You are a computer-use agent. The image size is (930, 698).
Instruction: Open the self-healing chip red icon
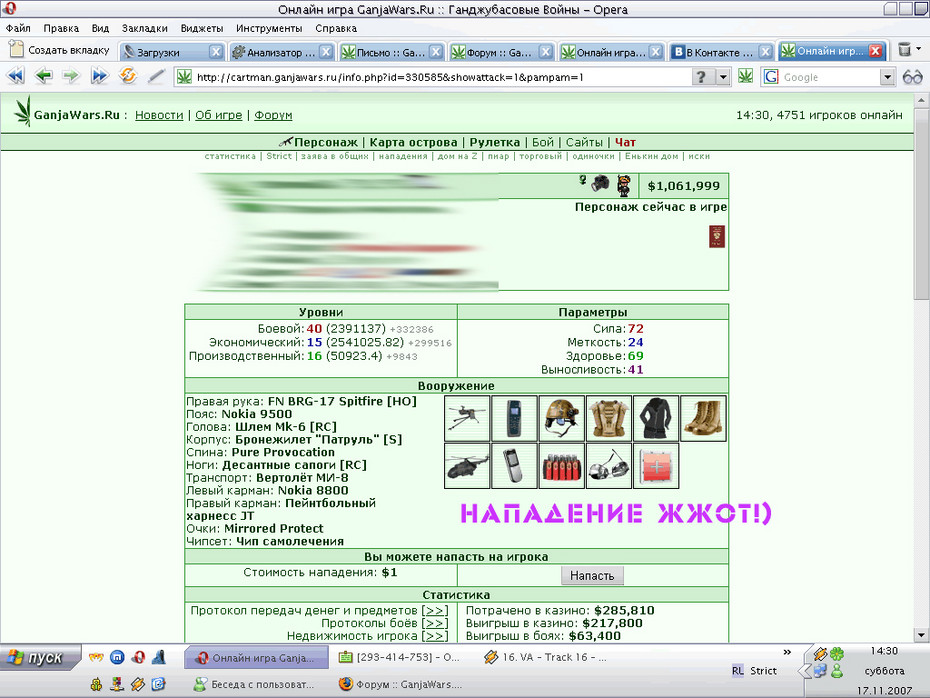[656, 466]
